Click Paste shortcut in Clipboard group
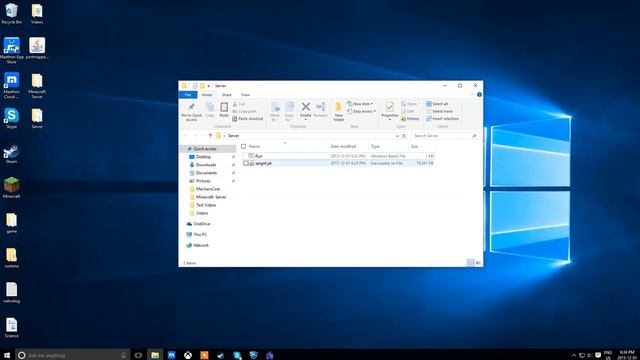This screenshot has height=360, width=640. click(248, 119)
